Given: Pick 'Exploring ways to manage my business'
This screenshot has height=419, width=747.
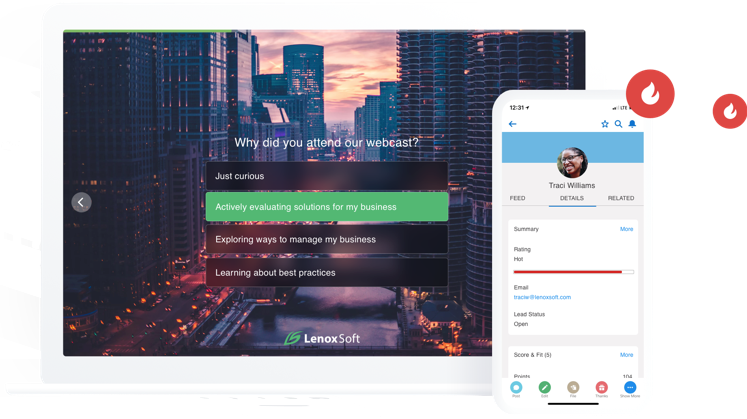Looking at the screenshot, I should tap(326, 239).
